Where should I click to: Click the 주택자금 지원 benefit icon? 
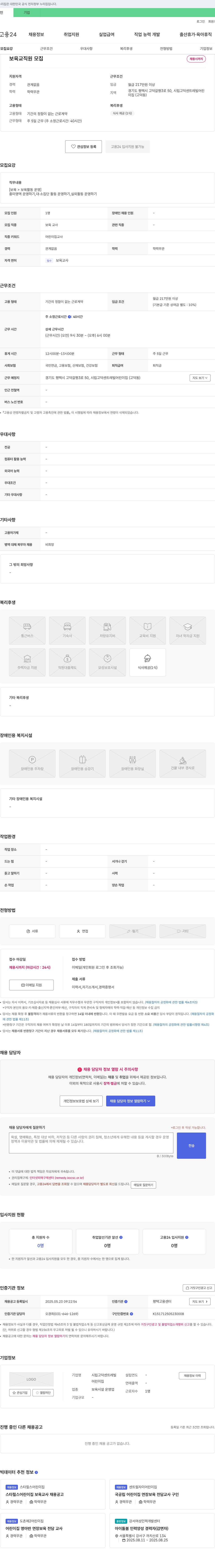click(x=27, y=662)
